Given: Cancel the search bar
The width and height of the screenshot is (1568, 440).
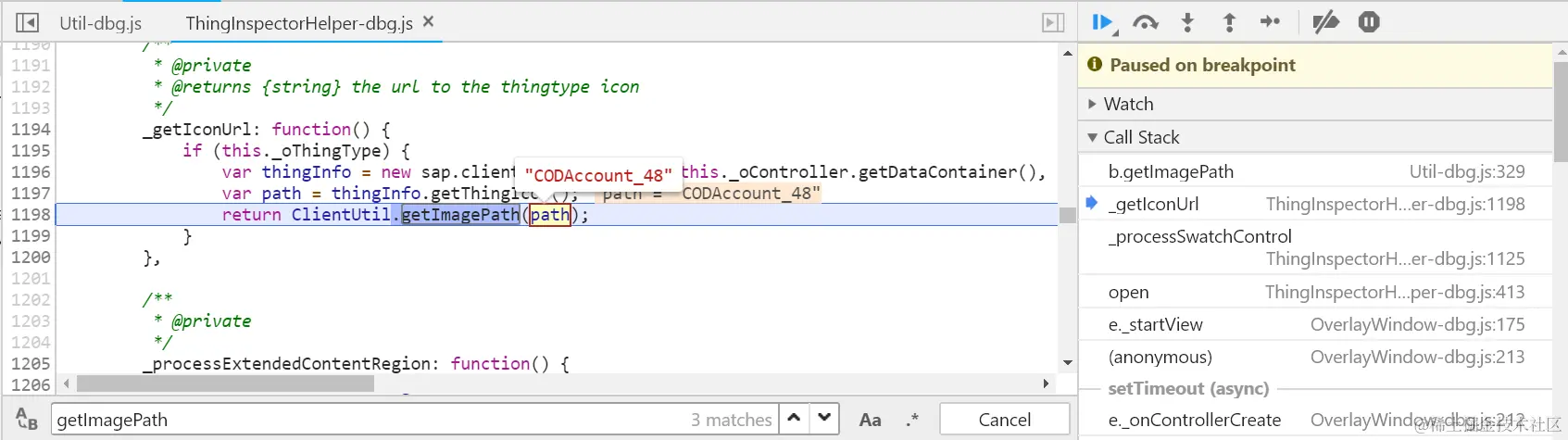Looking at the screenshot, I should coord(1004,420).
